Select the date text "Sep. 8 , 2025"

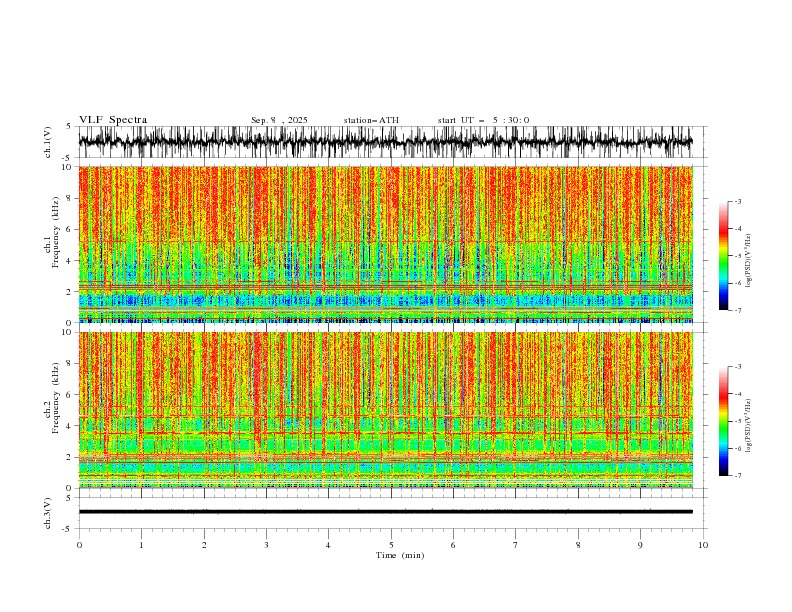pyautogui.click(x=279, y=120)
